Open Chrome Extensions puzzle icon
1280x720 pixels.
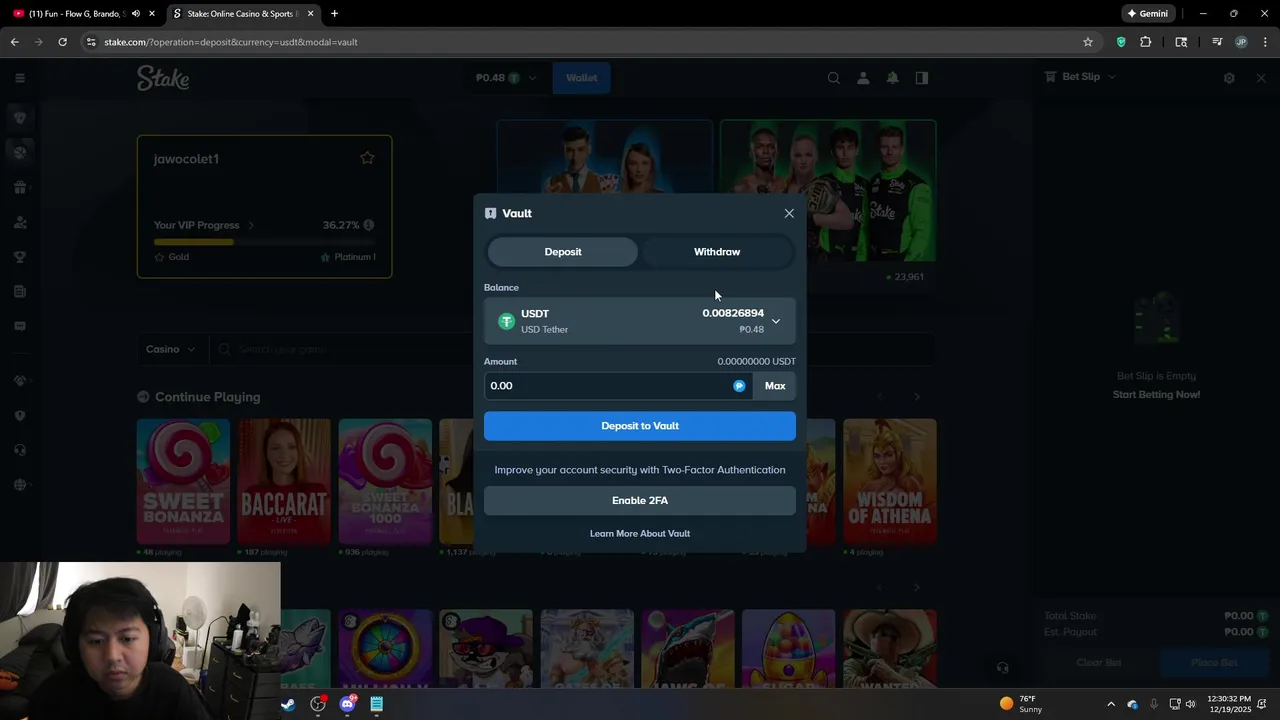1146,42
